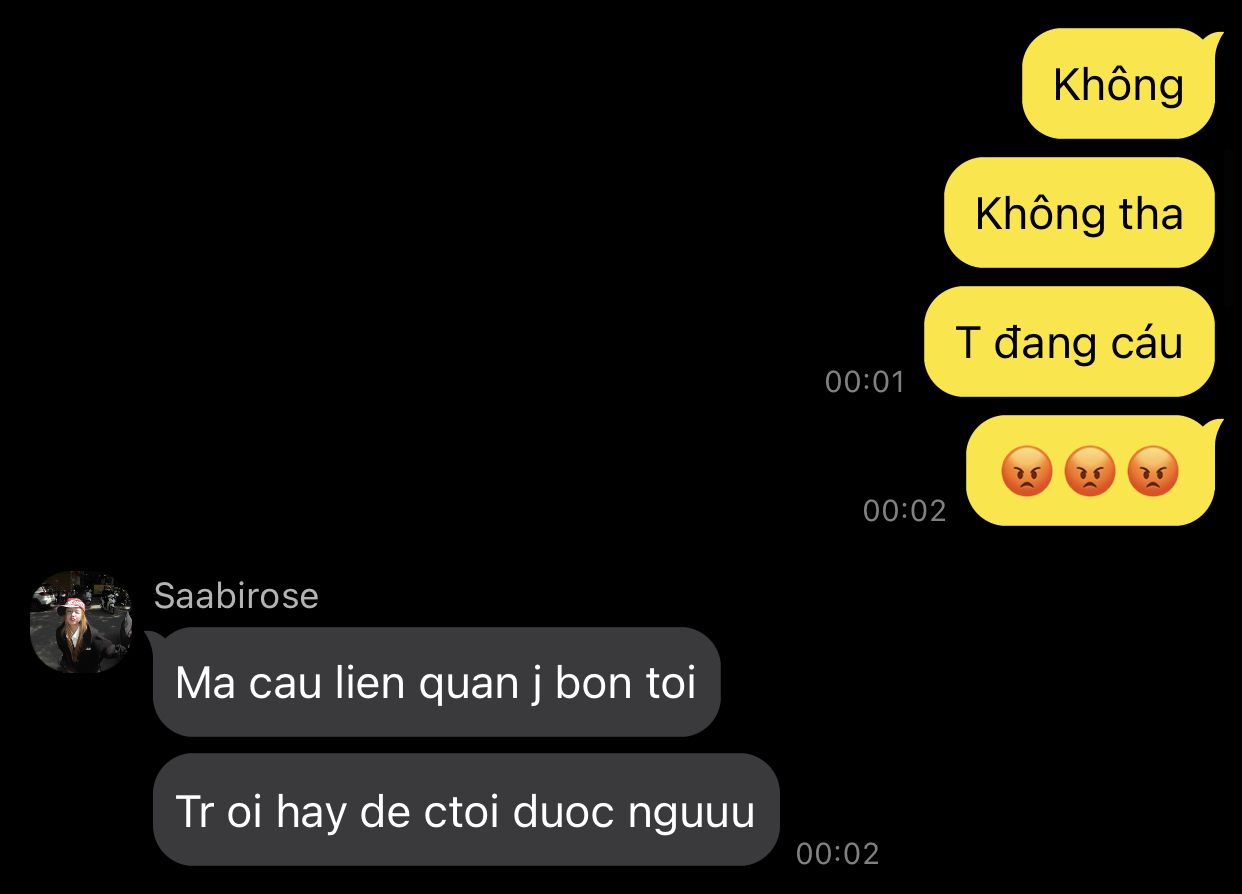Select the 'T đang cáu' message bubble

1069,342
